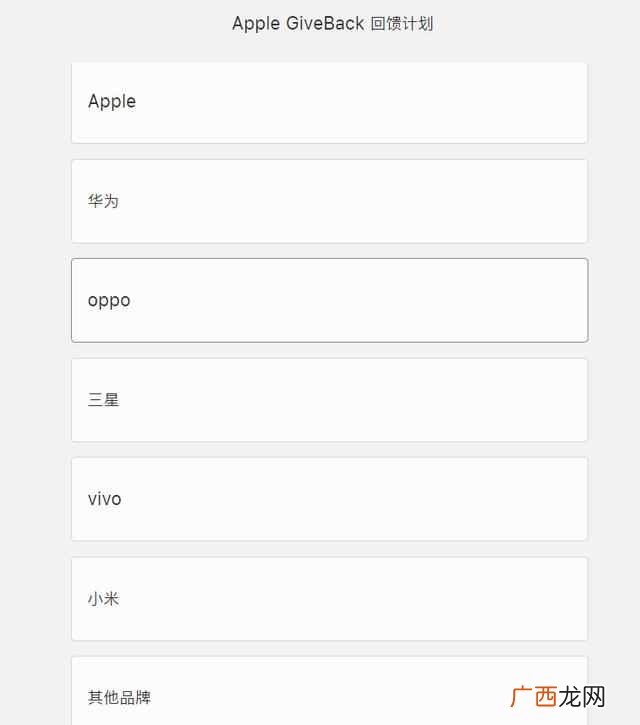640x725 pixels.
Task: Click the vivo text label
Action: coord(105,499)
